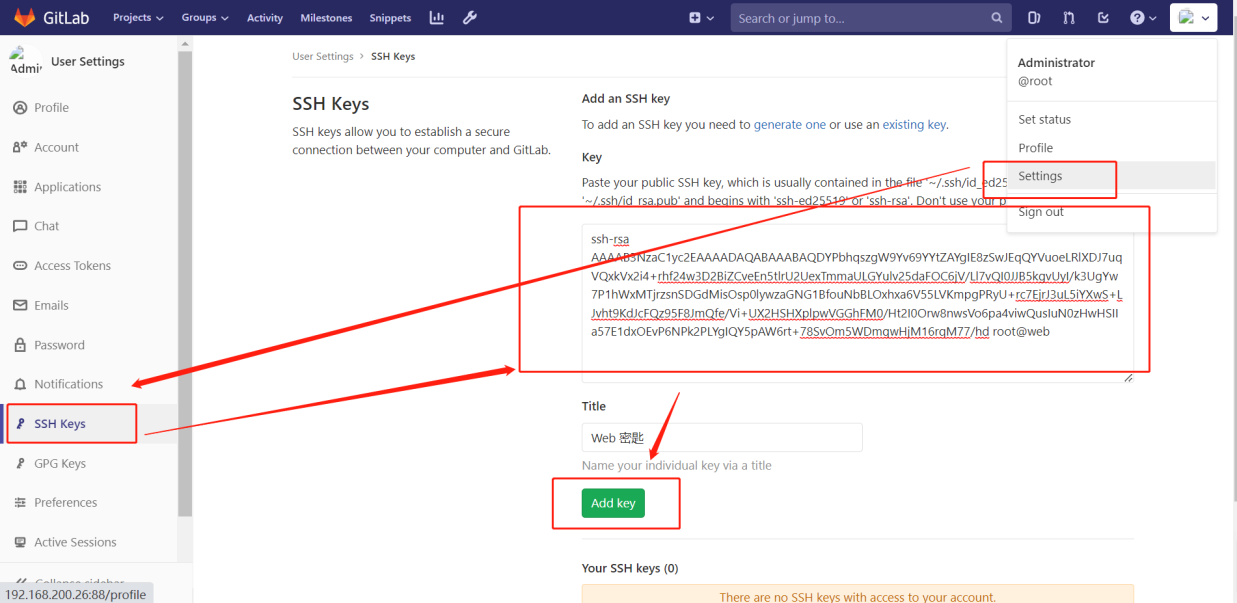Open the Help question mark dropdown
Screen dimensions: 1237x603
tap(1143, 17)
